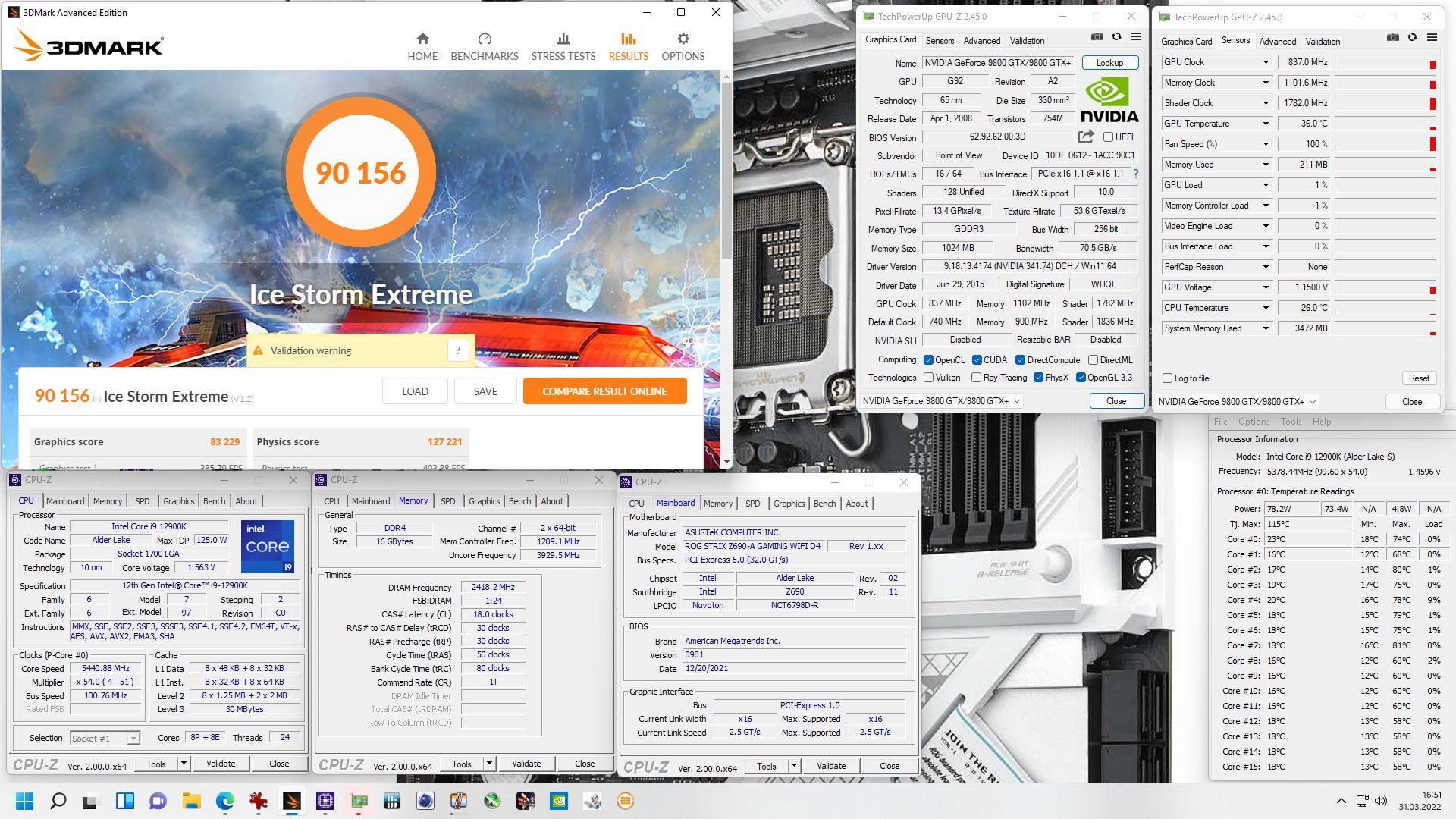Open Tools dropdown arrow in CPU-Z CPU window
Image resolution: width=1456 pixels, height=819 pixels.
pos(184,764)
